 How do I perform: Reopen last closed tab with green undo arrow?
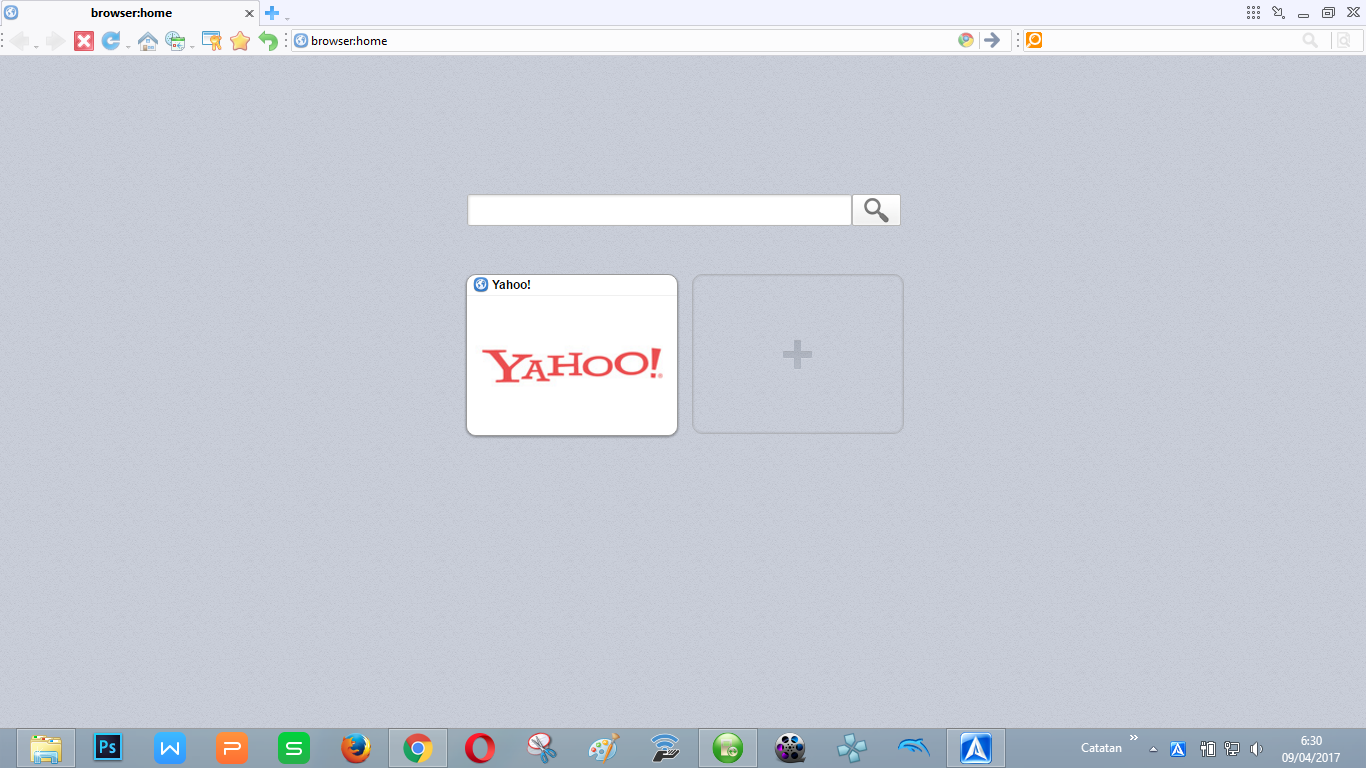267,40
